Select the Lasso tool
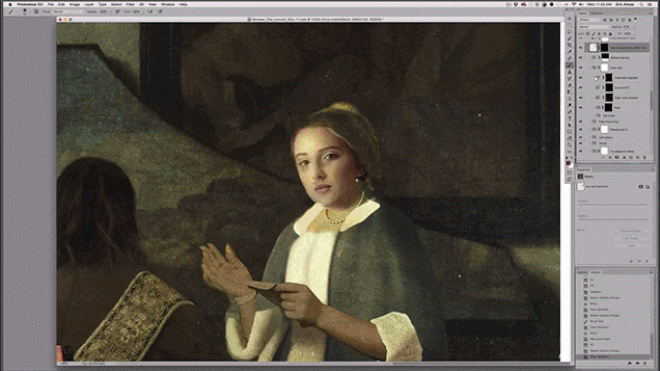The width and height of the screenshot is (660, 371). [570, 32]
